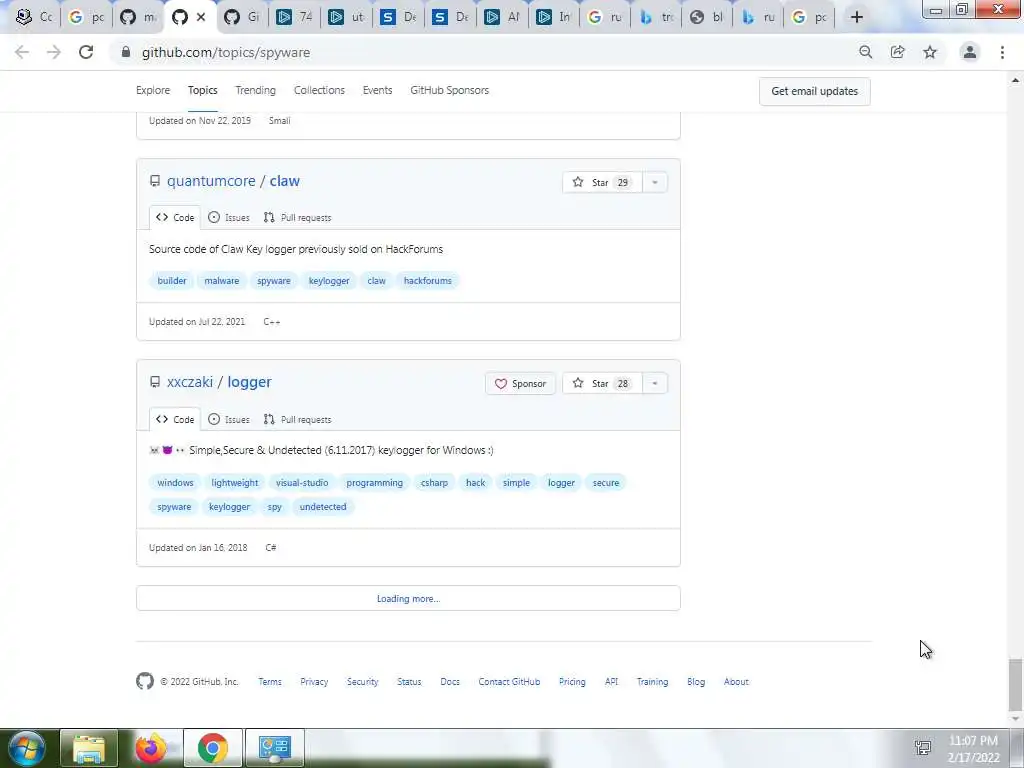Image resolution: width=1024 pixels, height=768 pixels.
Task: Open Pull requests of claw repo
Action: coord(297,217)
